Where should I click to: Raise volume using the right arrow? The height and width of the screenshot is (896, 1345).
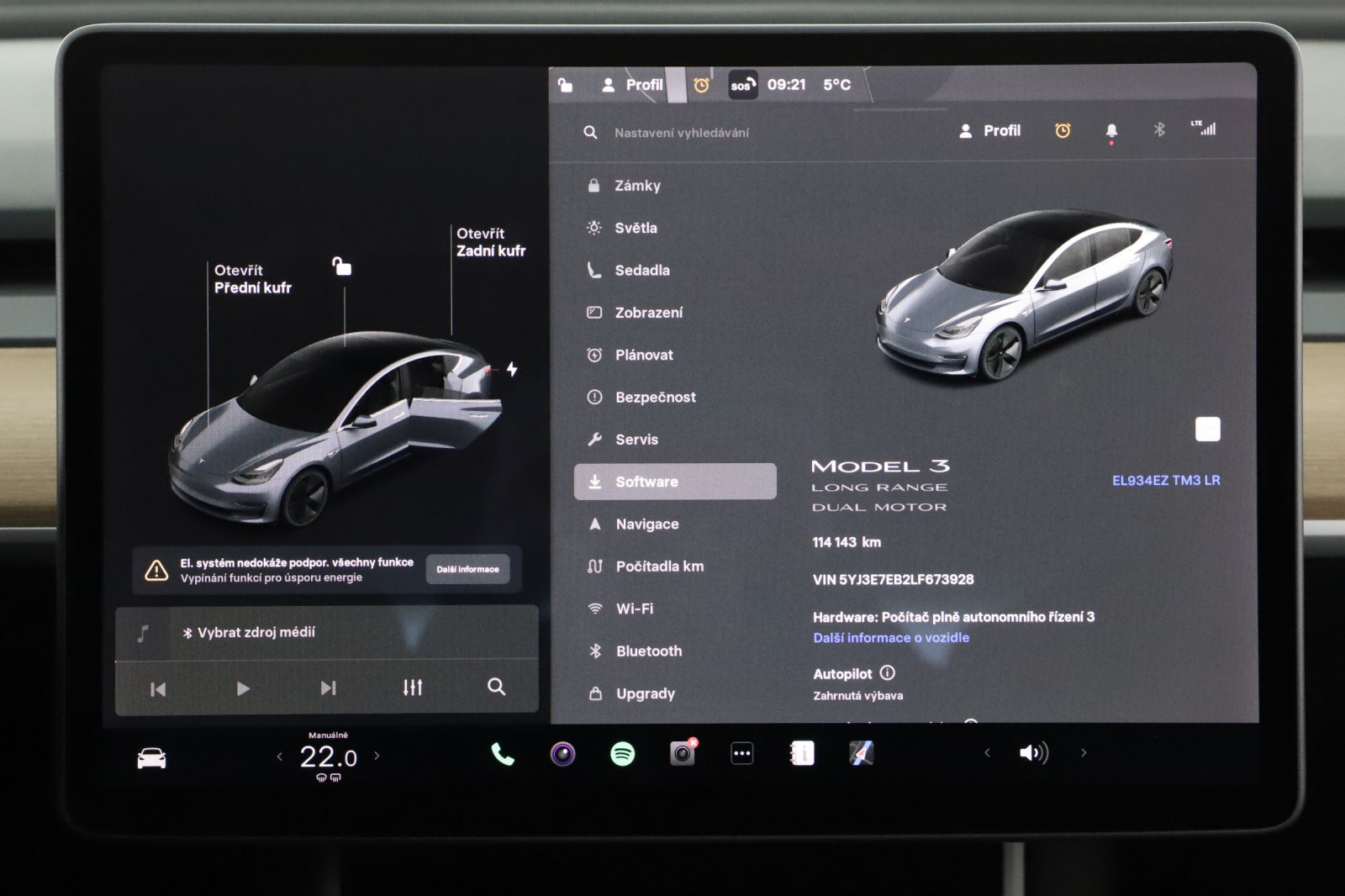pyautogui.click(x=1084, y=753)
